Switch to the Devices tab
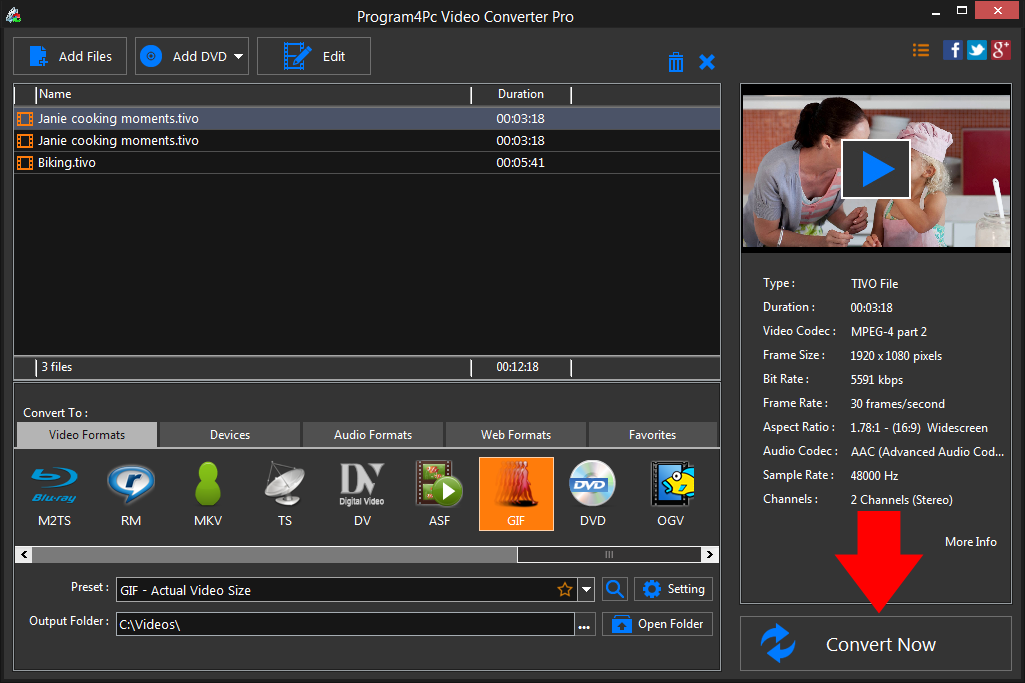 coord(229,435)
